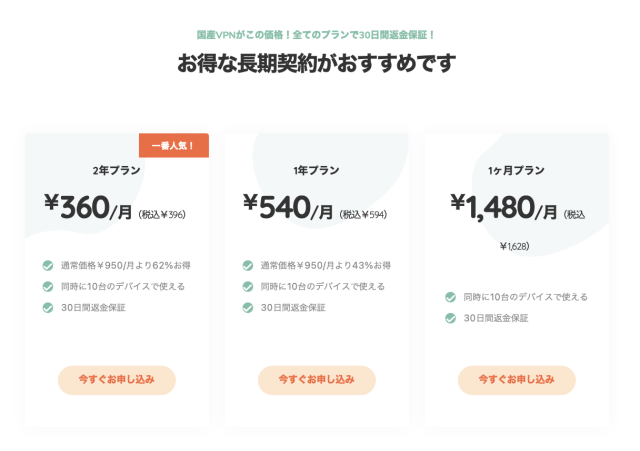The width and height of the screenshot is (640, 451).
Task: Click check icon beside 2-year 10-device feature
Action: 48,286
